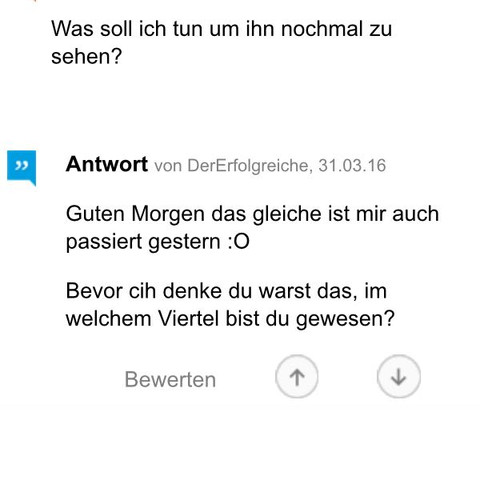Click the word welchem in the answer
The image size is (480, 480).
[109, 318]
